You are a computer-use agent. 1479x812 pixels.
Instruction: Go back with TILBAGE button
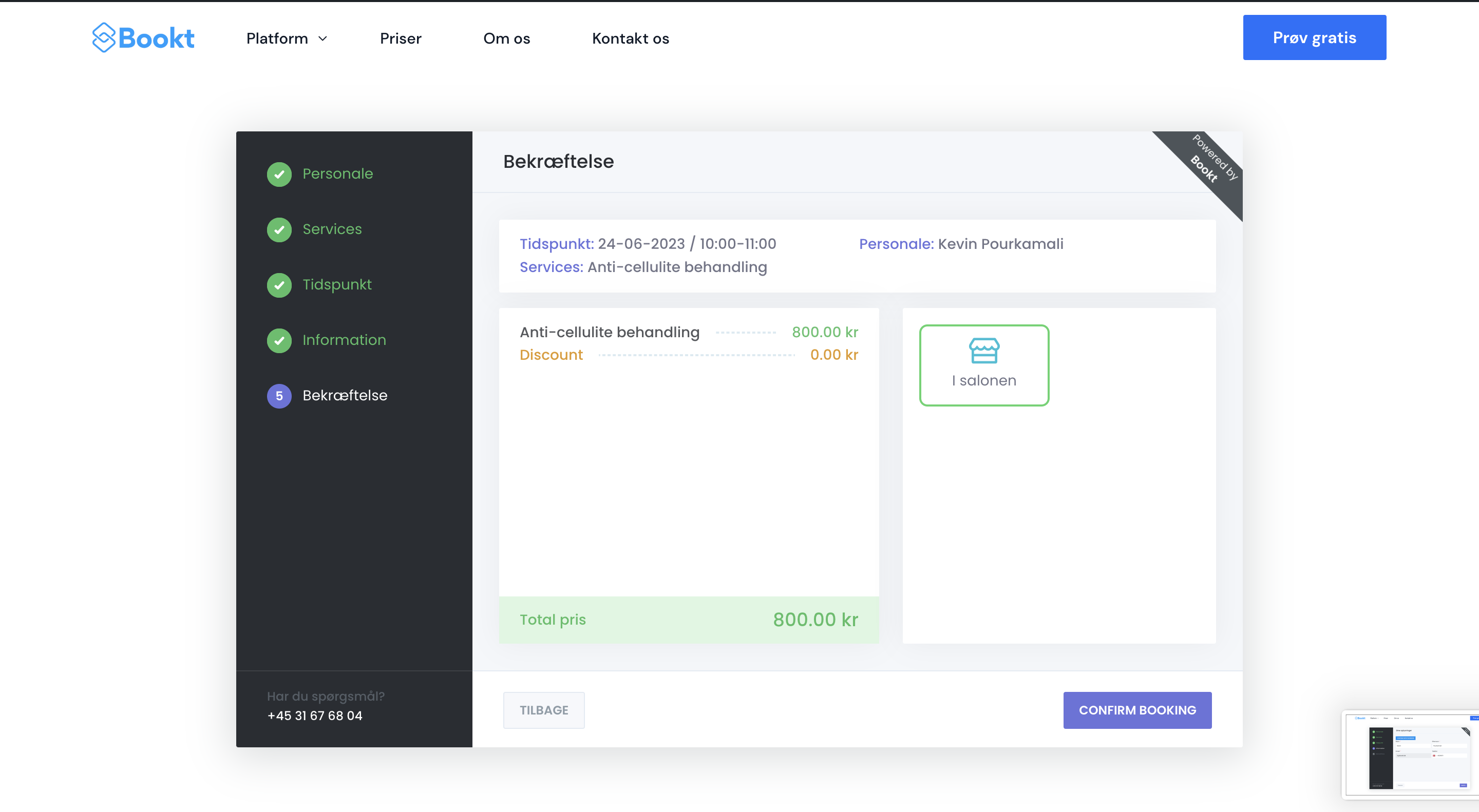[543, 710]
